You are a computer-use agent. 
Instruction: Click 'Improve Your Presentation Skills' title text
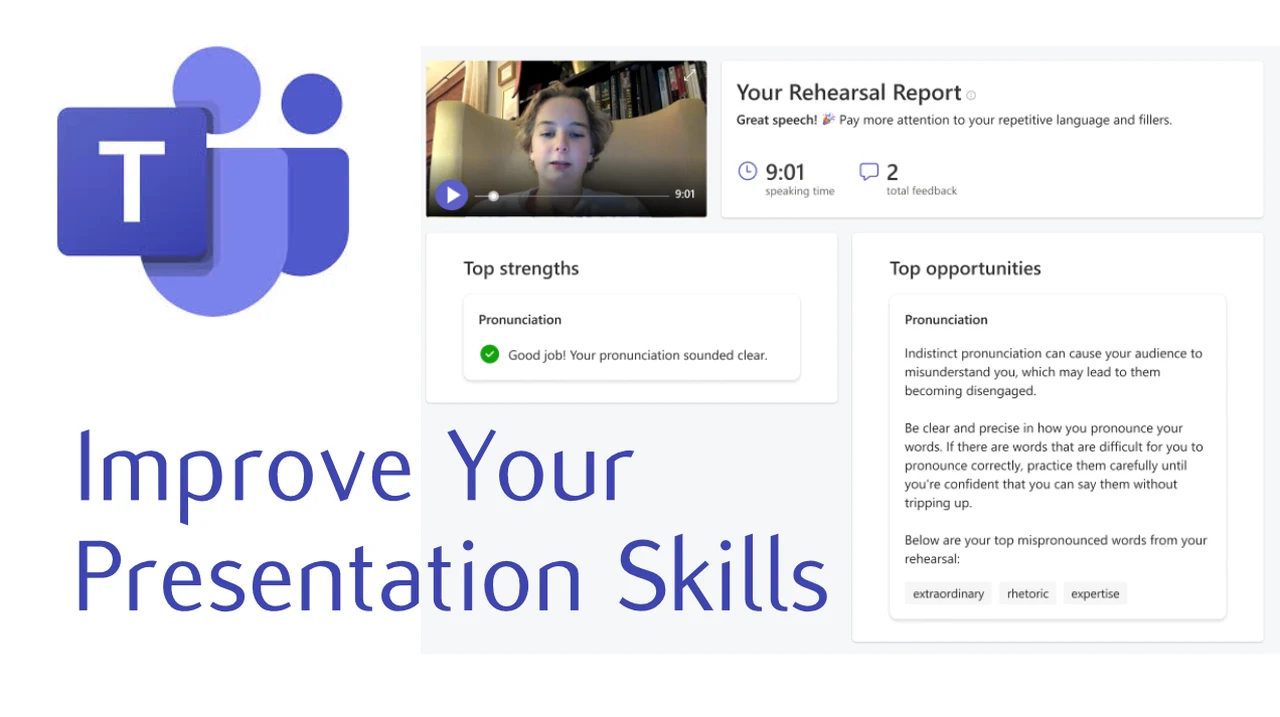click(x=452, y=523)
